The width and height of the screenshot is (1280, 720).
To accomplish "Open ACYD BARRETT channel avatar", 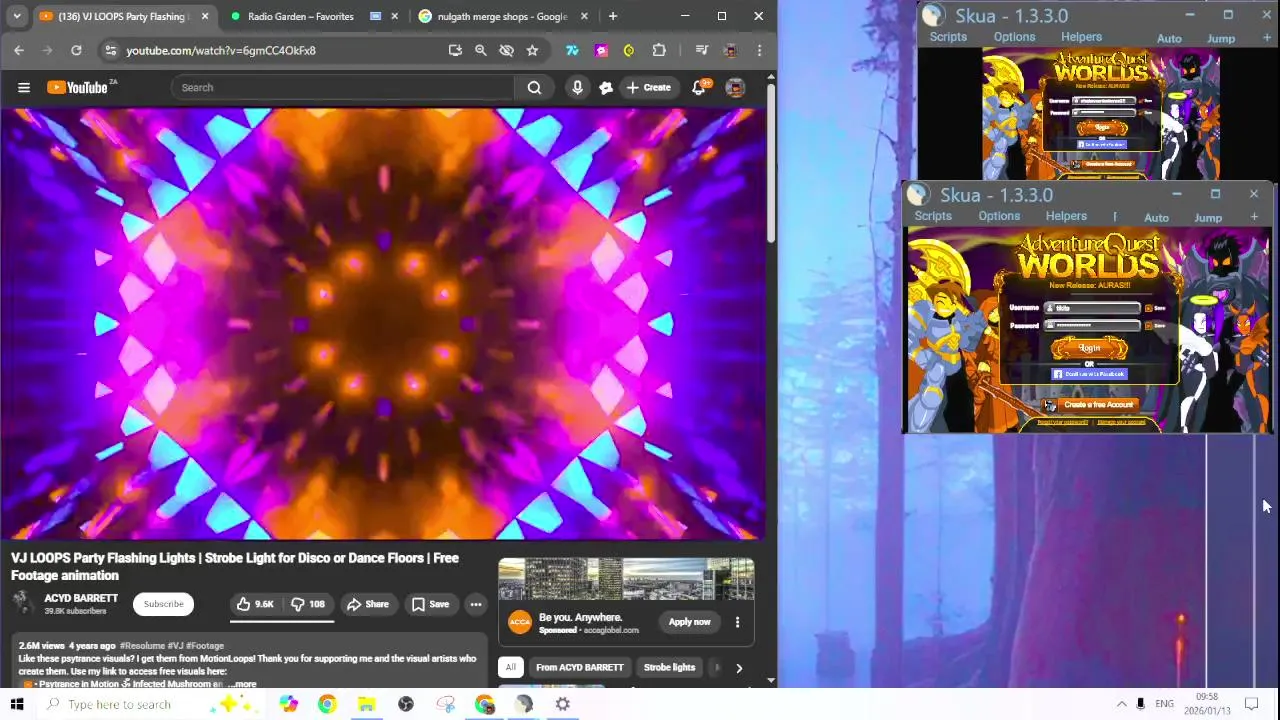I will click(22, 602).
